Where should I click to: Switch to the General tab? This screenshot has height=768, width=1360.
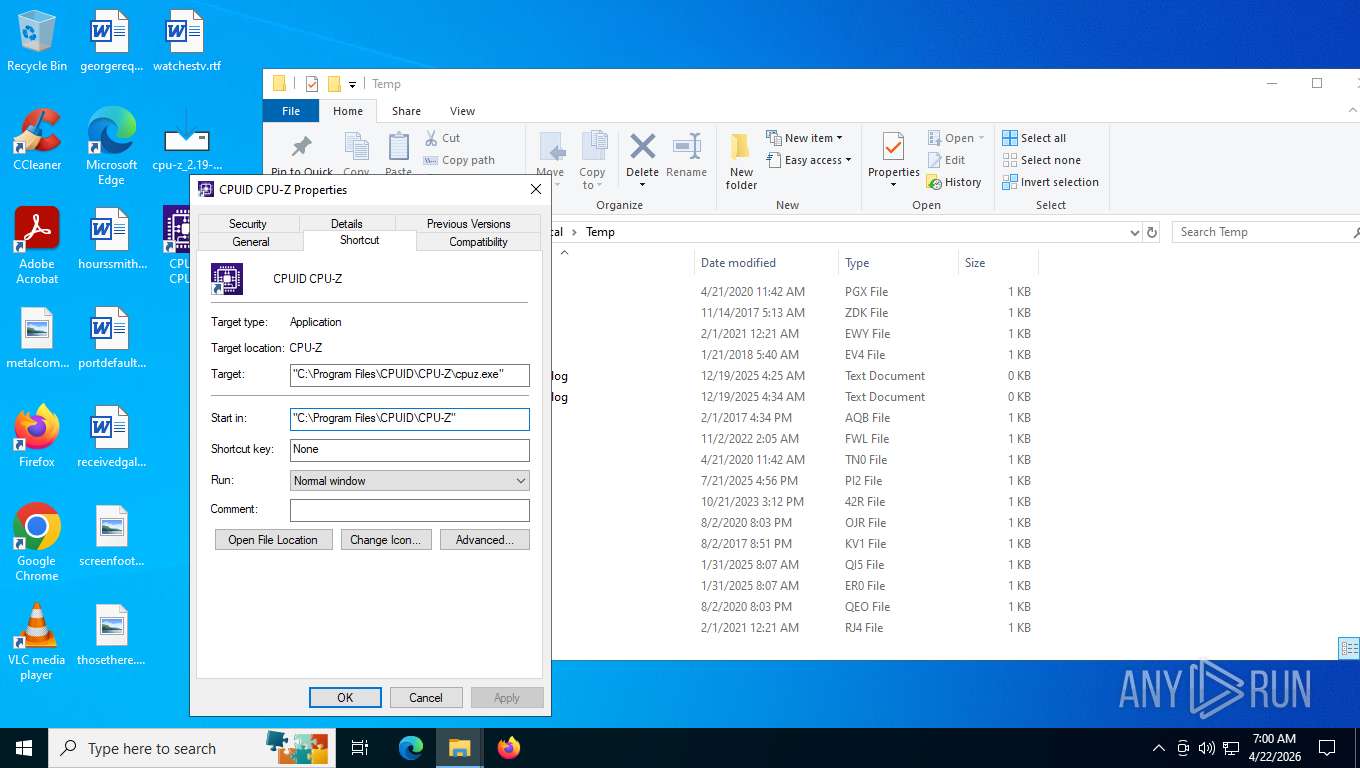[251, 242]
